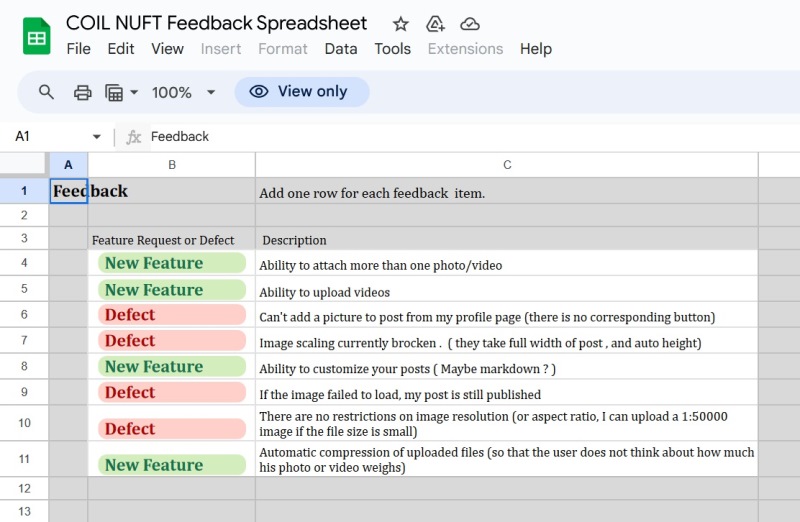Open the Name box dropdown arrow

[x=97, y=137]
